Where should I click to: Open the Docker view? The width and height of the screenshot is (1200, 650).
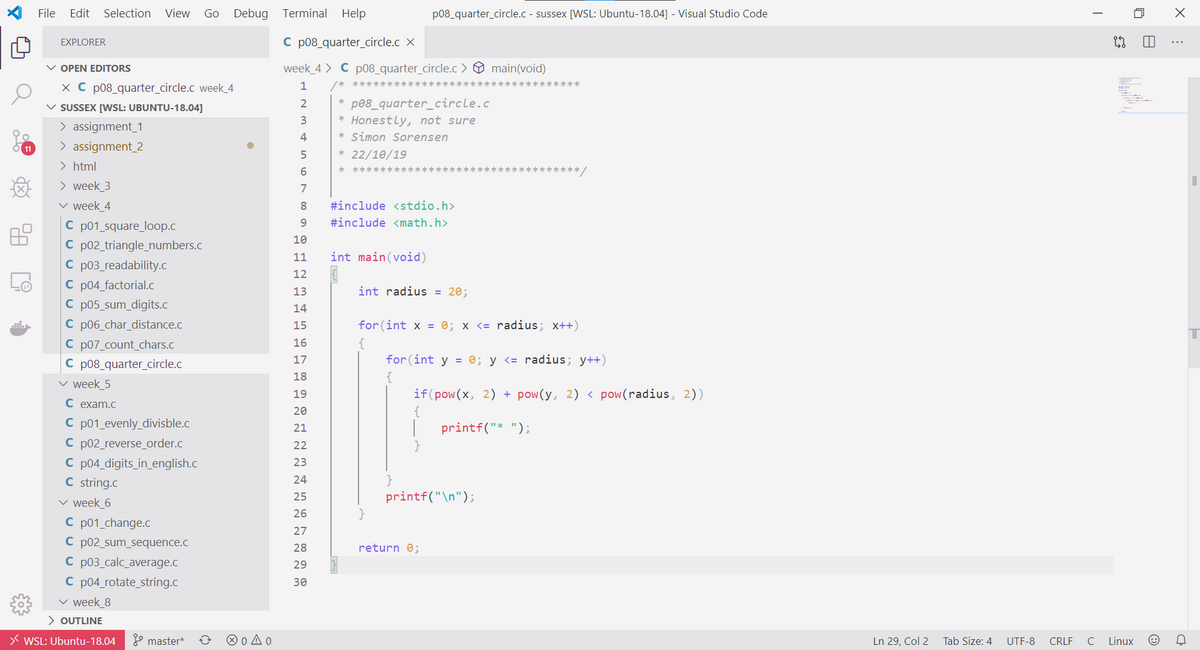pyautogui.click(x=22, y=329)
